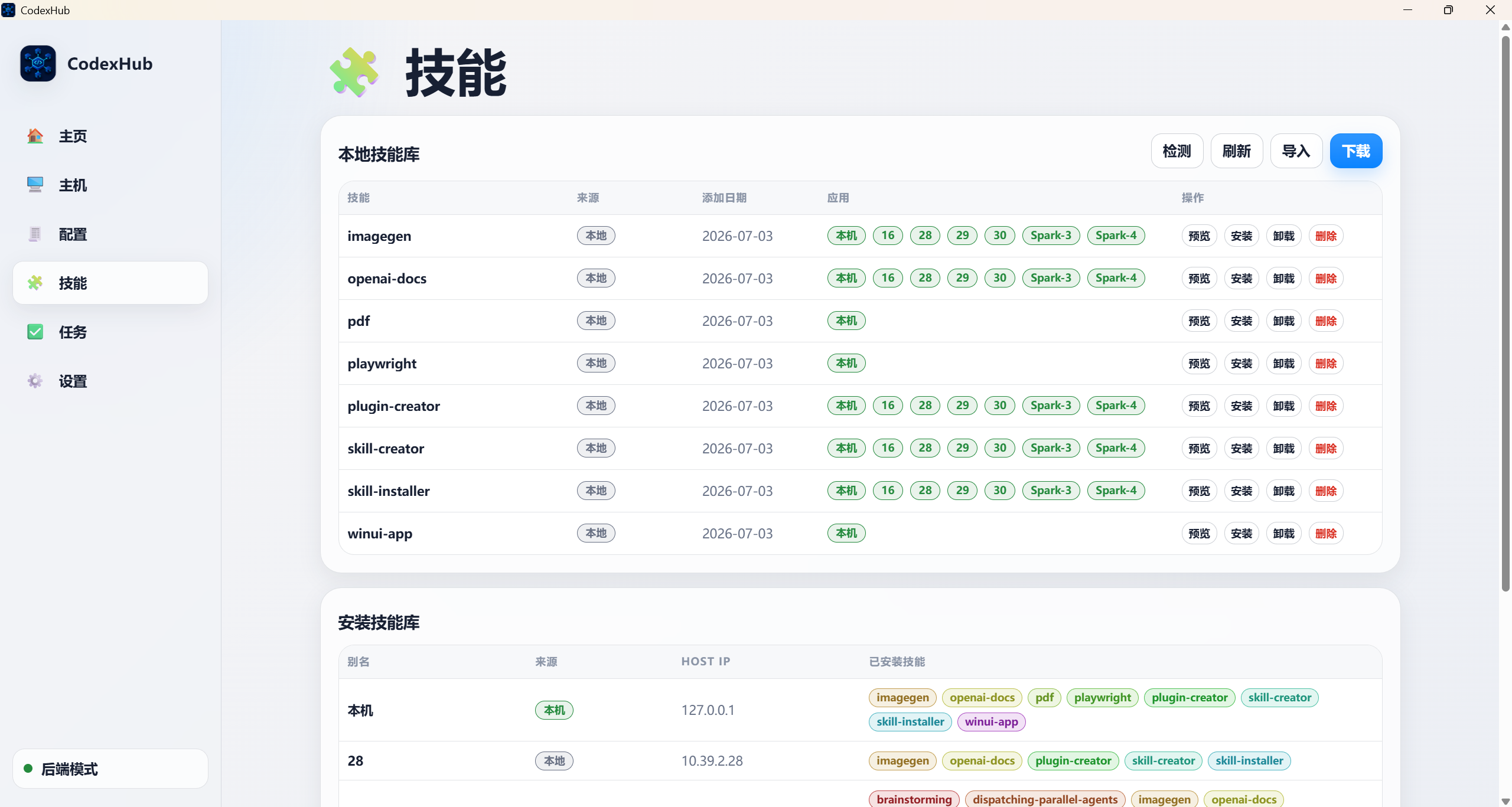Click 预览 for the imagegen skill

click(1200, 236)
